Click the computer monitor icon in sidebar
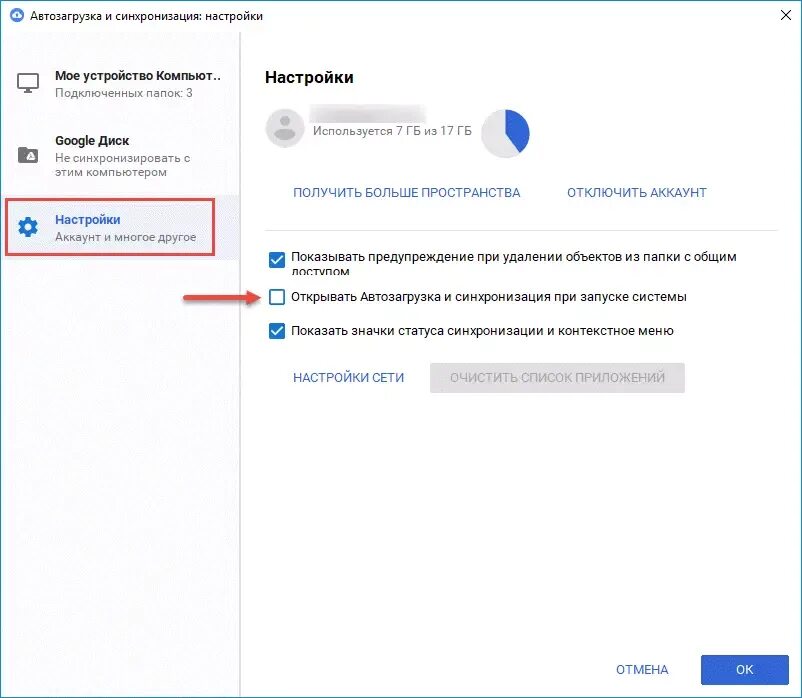The image size is (802, 698). pyautogui.click(x=28, y=83)
